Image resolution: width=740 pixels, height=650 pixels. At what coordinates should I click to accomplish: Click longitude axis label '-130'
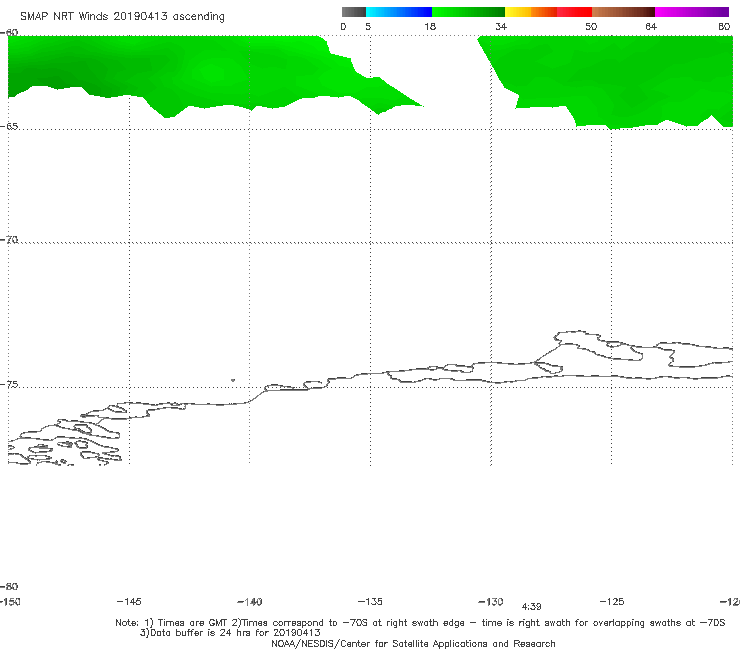491,601
